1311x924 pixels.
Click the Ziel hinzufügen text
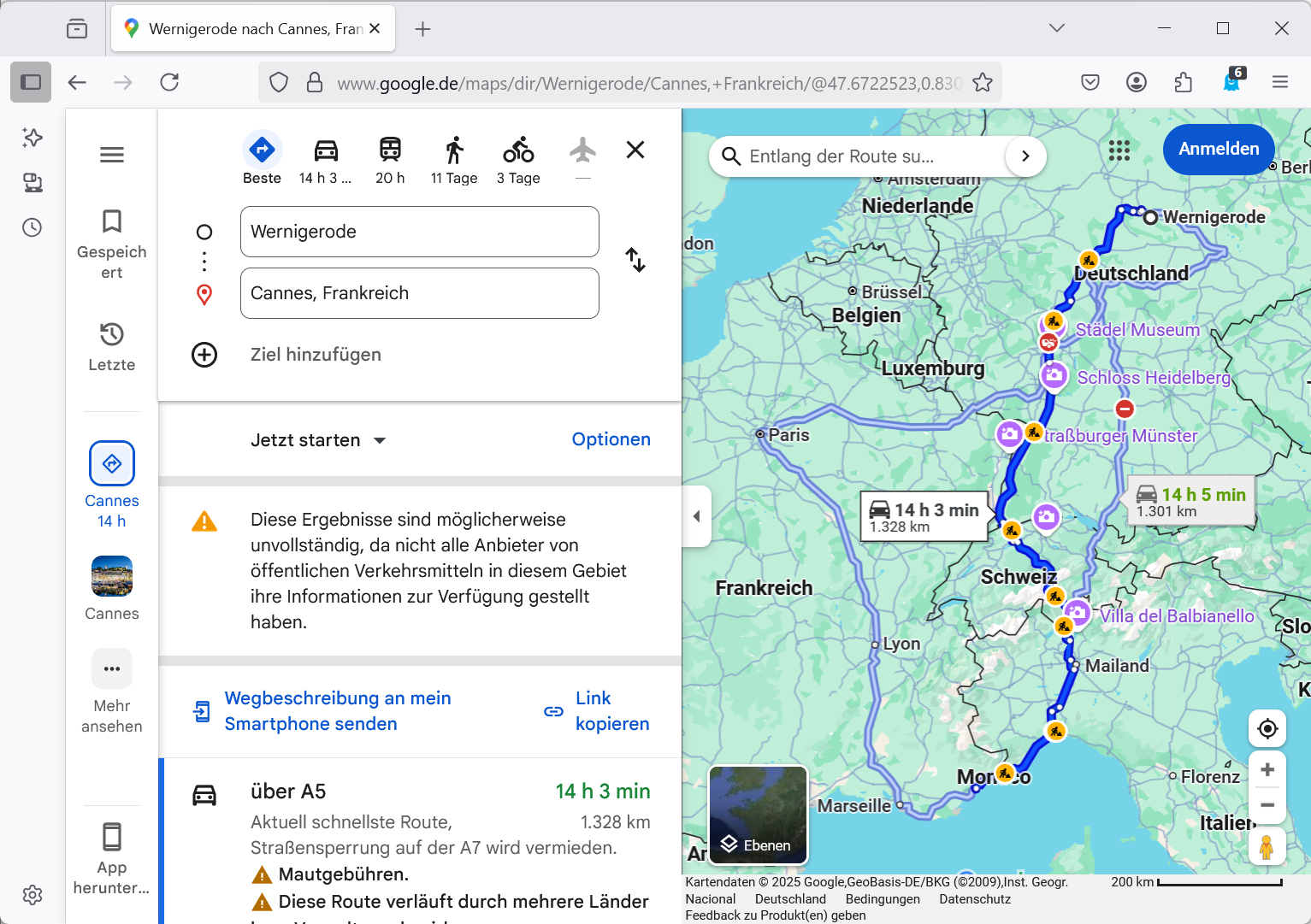(316, 355)
